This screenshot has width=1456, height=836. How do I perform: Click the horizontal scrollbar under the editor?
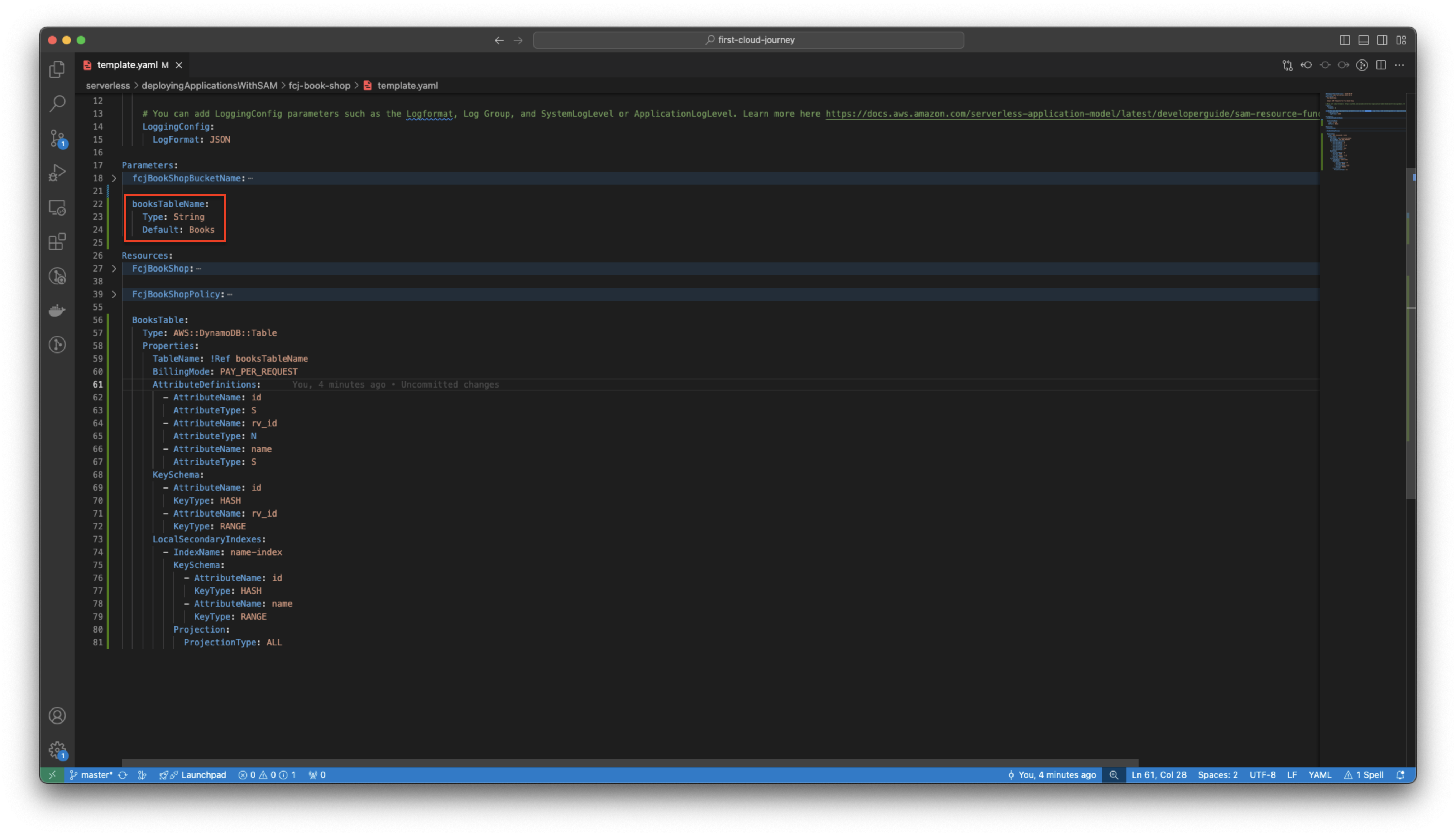[x=630, y=763]
